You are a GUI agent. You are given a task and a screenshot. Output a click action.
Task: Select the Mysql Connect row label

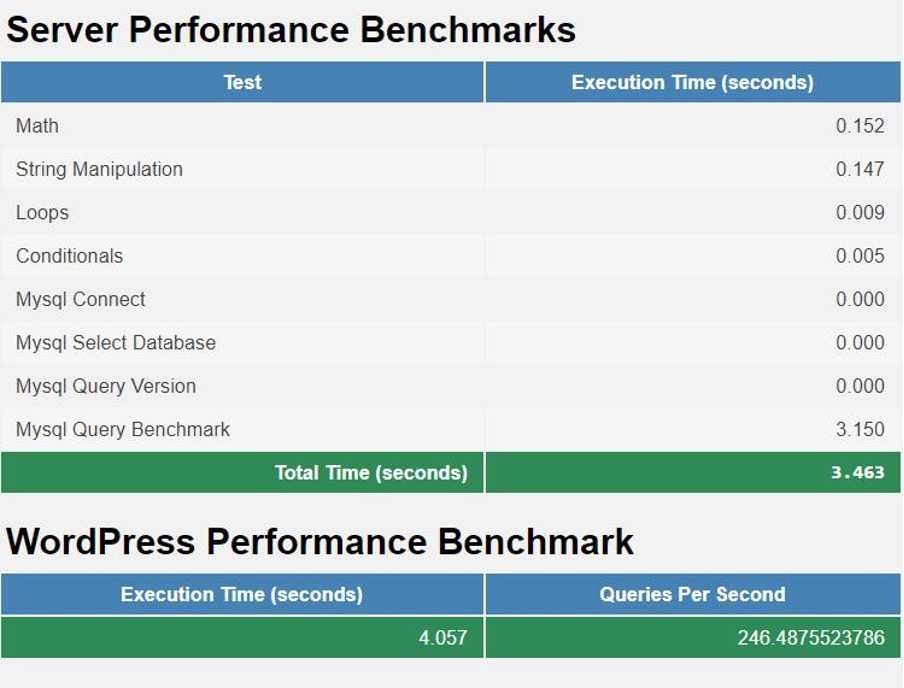click(80, 299)
